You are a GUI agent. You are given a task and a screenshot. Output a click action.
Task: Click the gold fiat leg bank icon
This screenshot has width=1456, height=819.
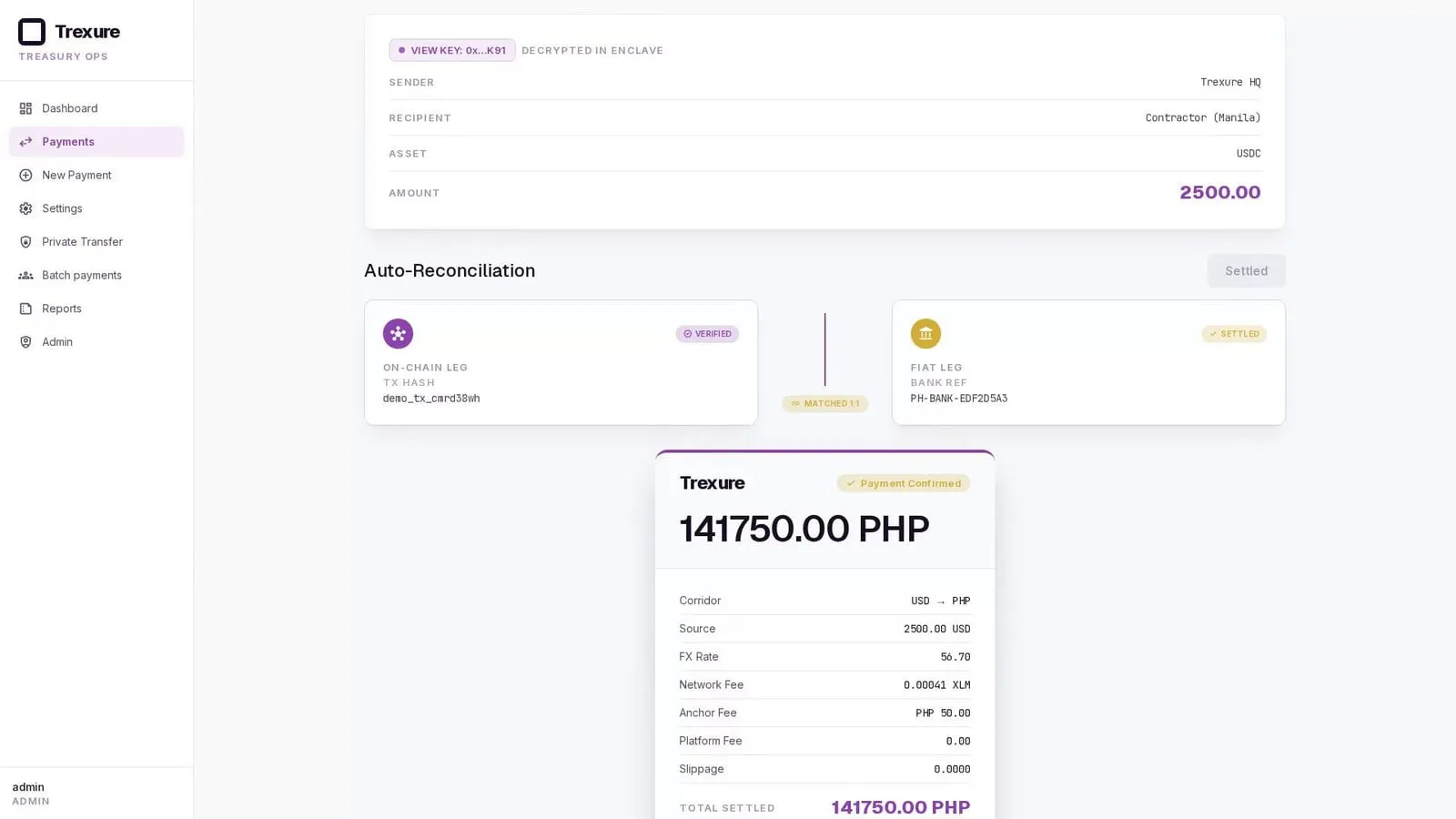(925, 334)
